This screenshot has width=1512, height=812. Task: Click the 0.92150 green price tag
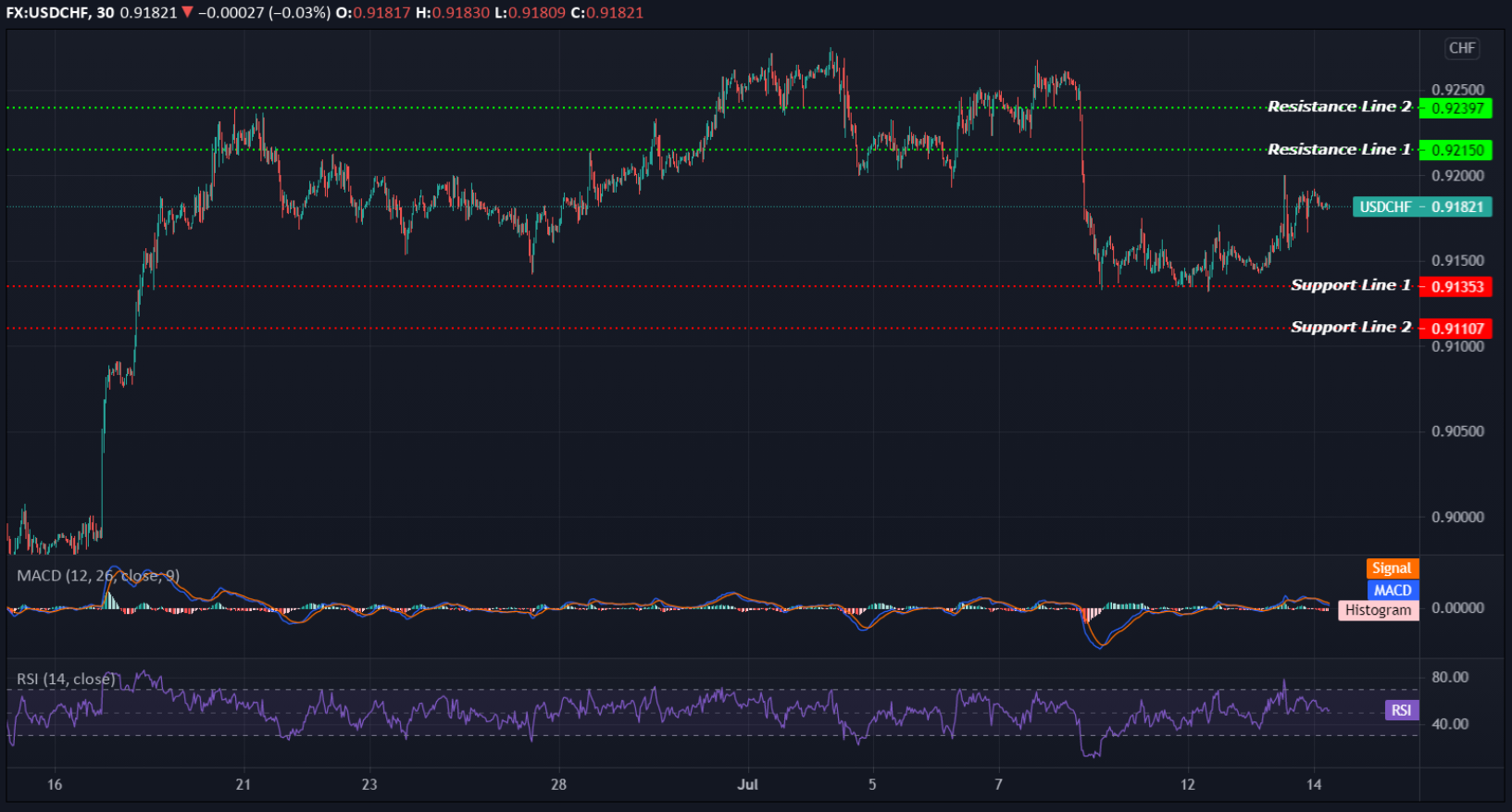[x=1456, y=150]
